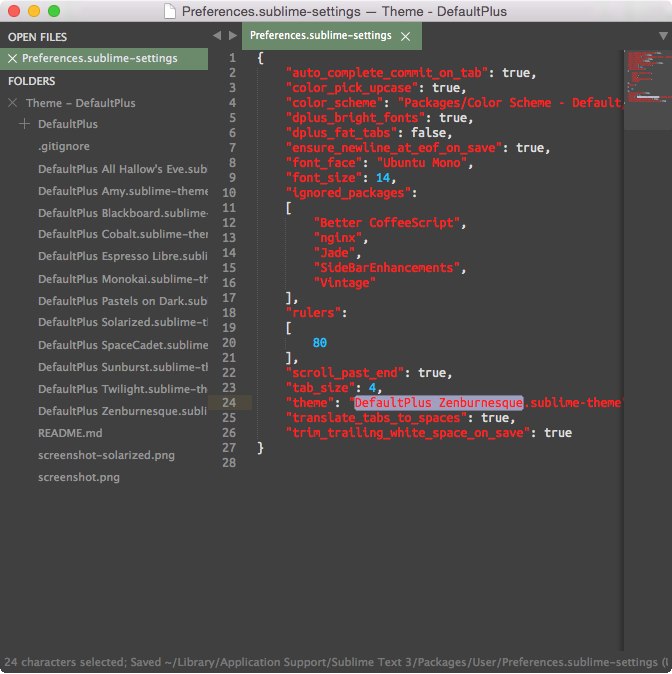Click the "ensure_newline_at_eof_on_save" key
This screenshot has height=674, width=672.
point(393,148)
